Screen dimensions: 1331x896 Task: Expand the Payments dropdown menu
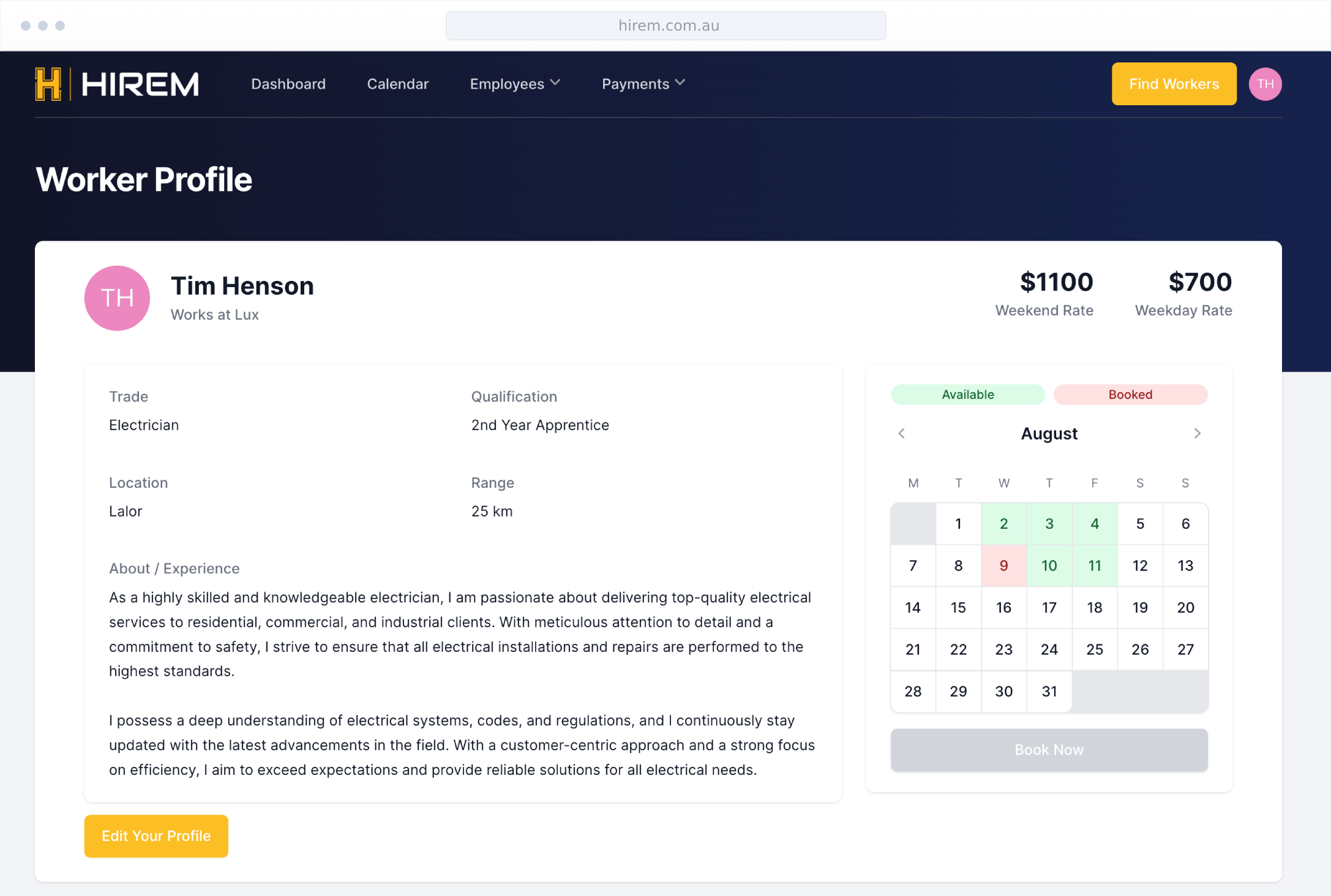pyautogui.click(x=643, y=84)
